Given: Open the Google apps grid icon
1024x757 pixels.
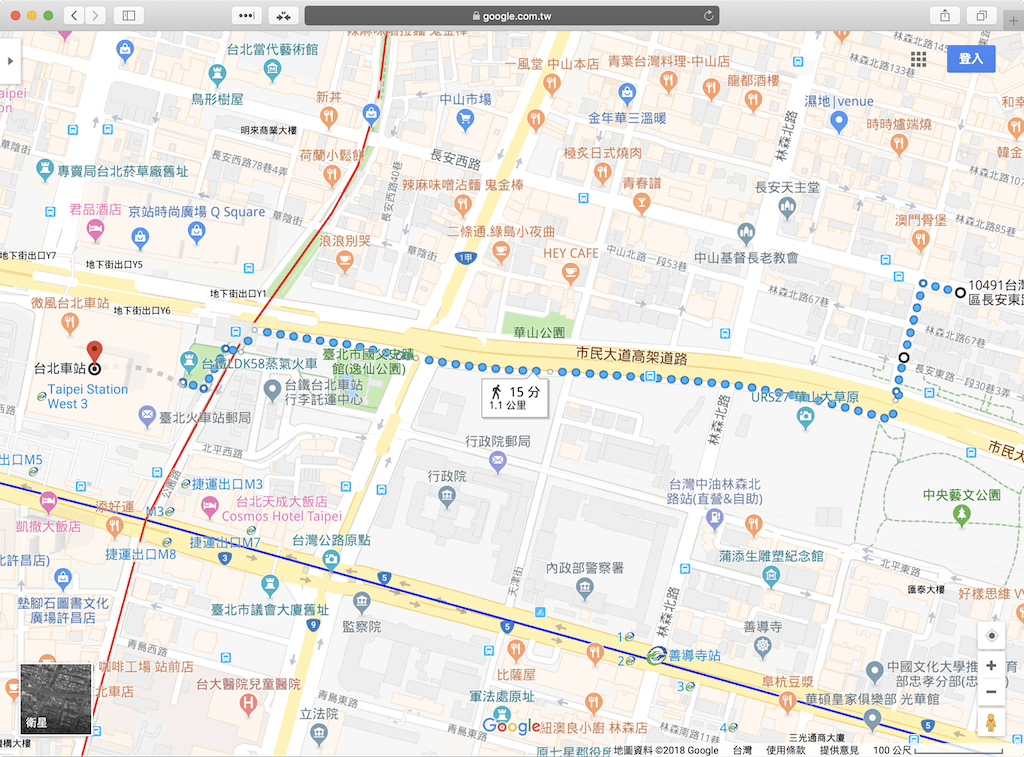Looking at the screenshot, I should (x=918, y=59).
